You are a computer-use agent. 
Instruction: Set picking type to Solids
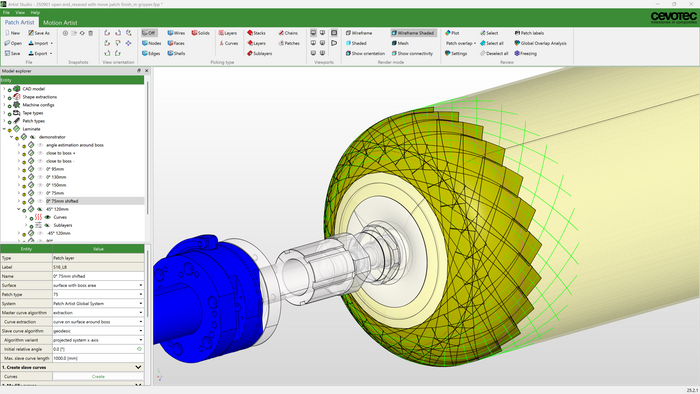point(200,33)
